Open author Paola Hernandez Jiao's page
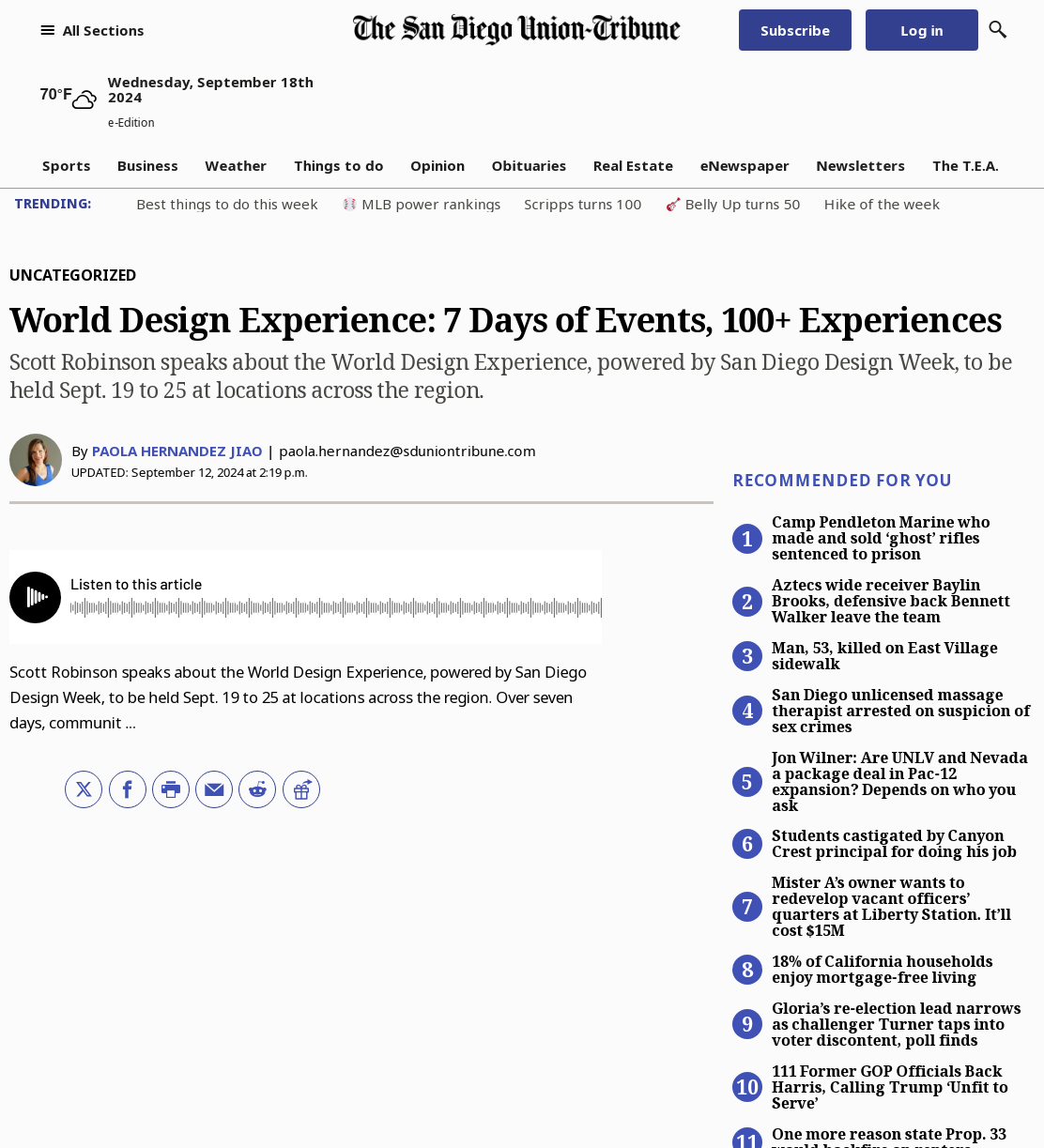The image size is (1044, 1148). coord(177,452)
